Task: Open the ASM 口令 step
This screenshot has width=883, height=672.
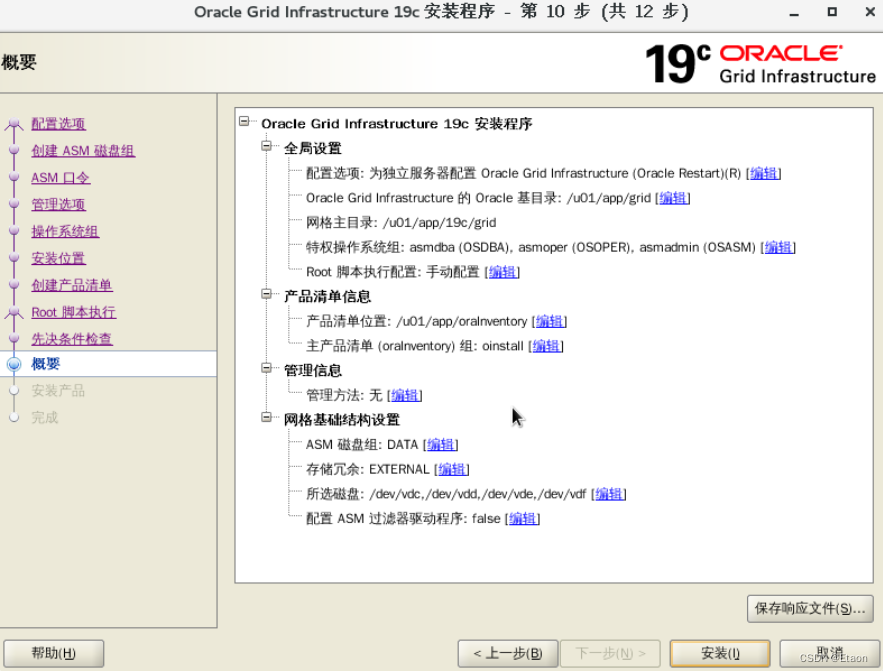Action: tap(60, 178)
